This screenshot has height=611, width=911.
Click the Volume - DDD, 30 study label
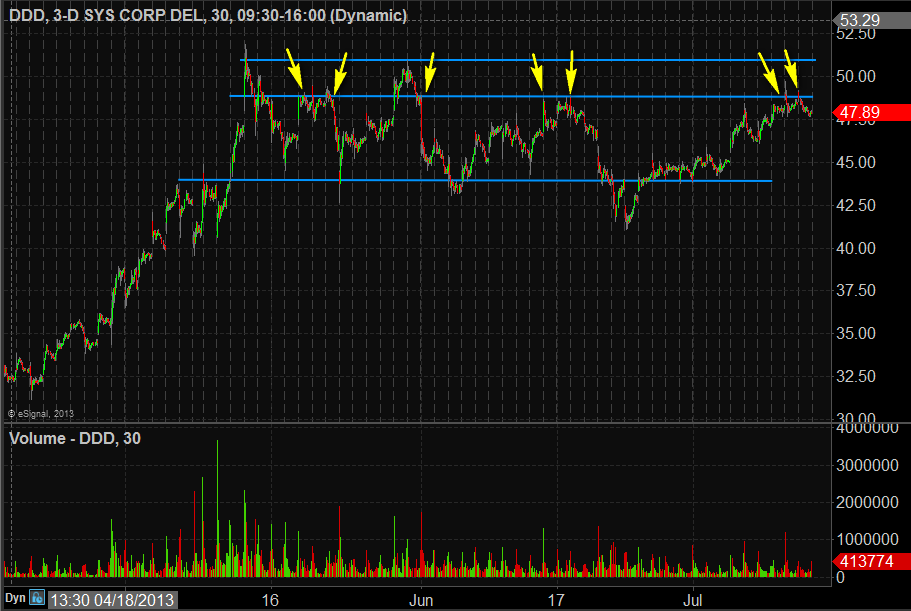[75, 438]
